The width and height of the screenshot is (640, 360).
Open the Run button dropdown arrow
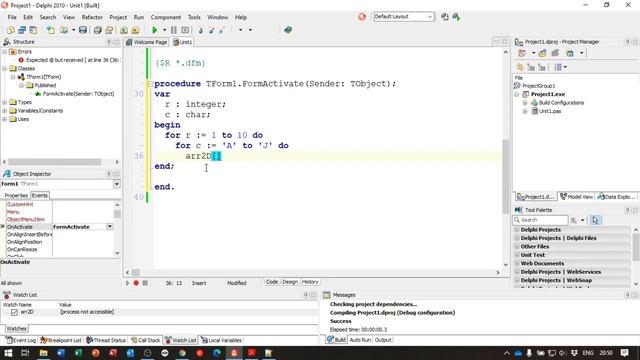tap(164, 30)
